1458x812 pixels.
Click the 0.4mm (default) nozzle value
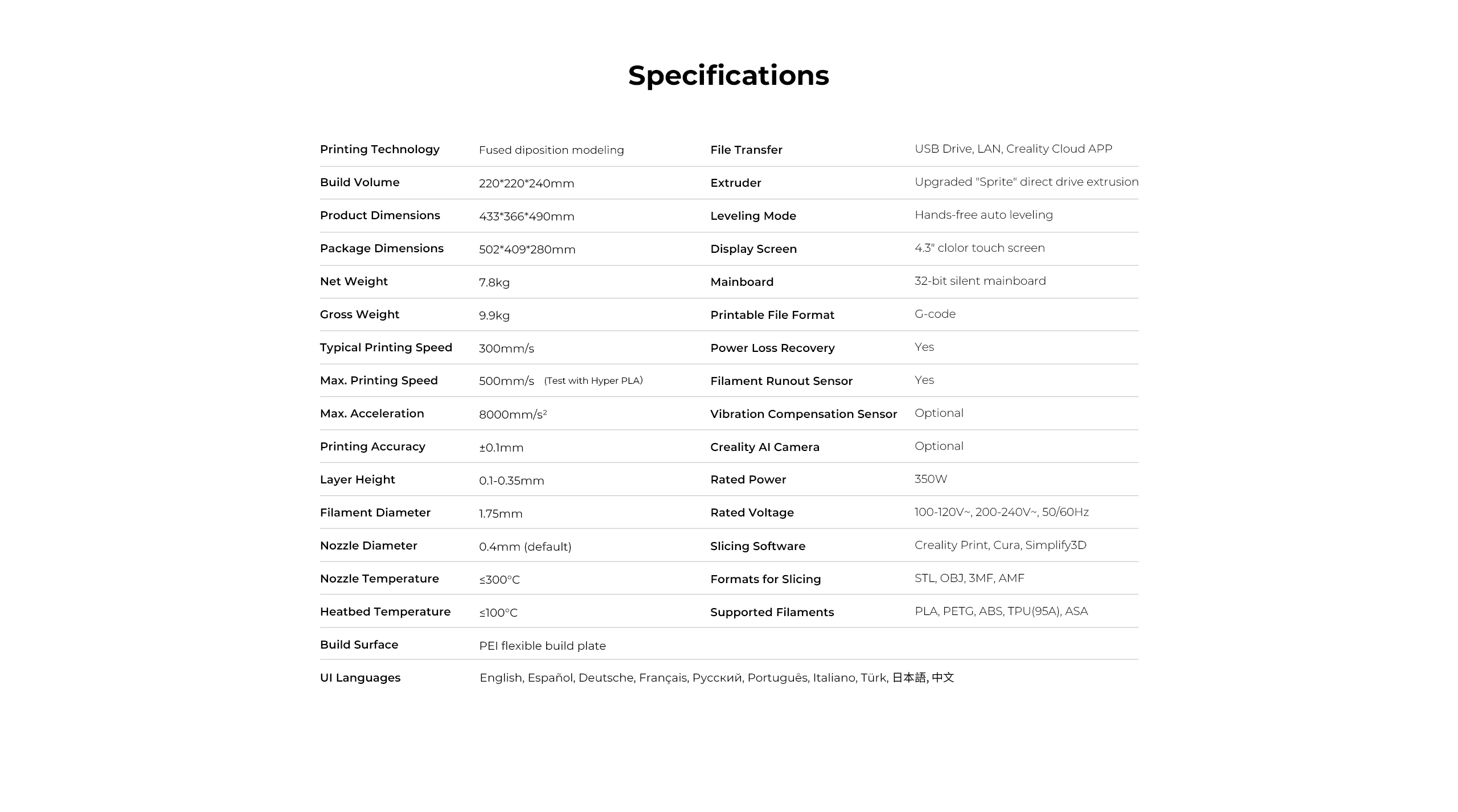[x=525, y=547]
